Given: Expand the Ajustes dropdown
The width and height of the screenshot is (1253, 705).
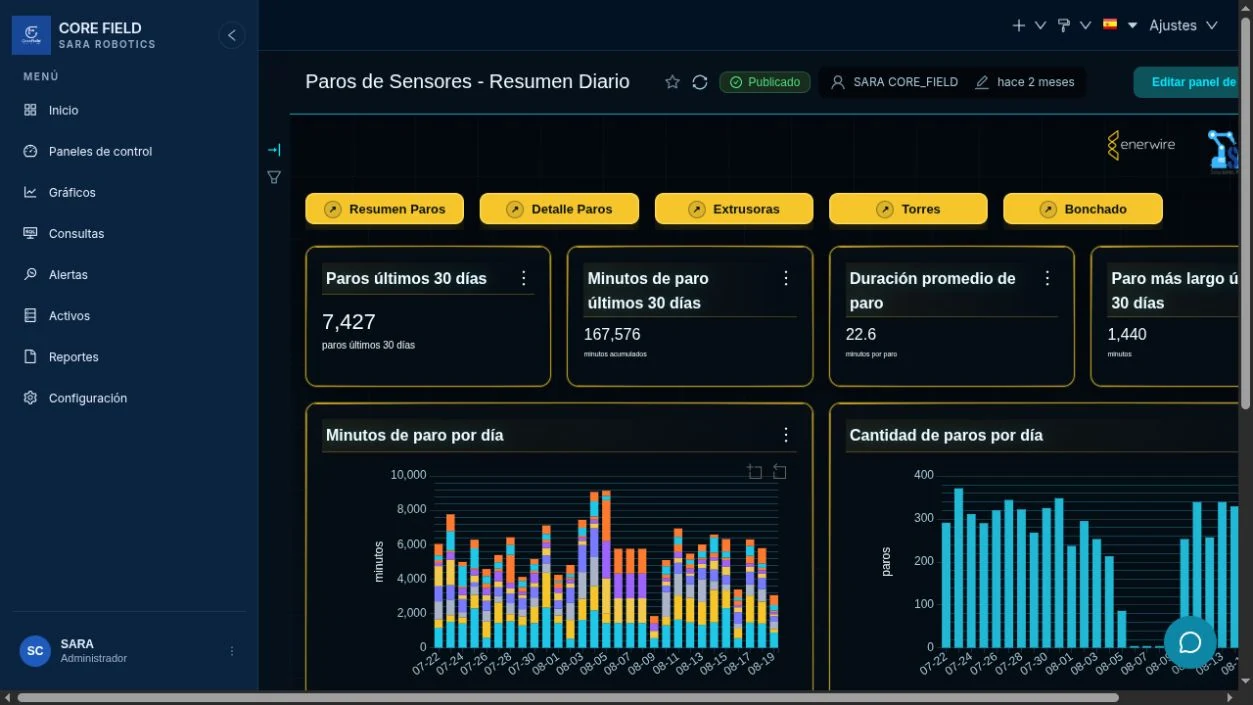Looking at the screenshot, I should click(x=1183, y=25).
